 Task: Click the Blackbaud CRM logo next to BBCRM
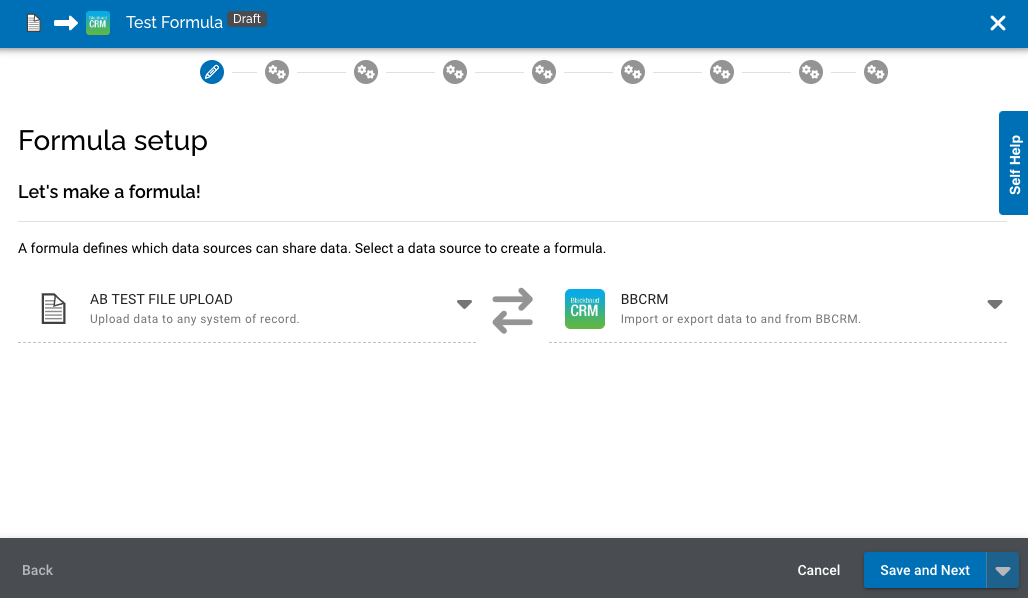click(584, 309)
